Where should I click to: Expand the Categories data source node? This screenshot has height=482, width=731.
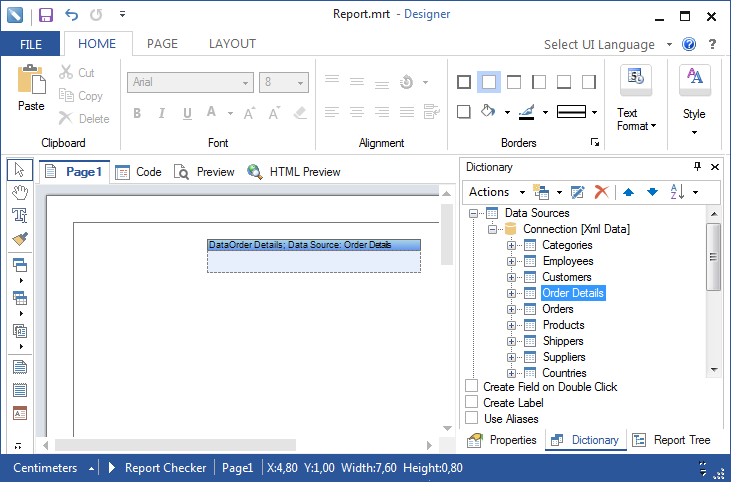(512, 245)
